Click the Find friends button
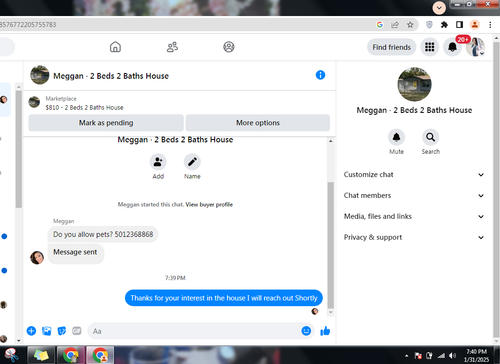This screenshot has height=364, width=500. [391, 47]
